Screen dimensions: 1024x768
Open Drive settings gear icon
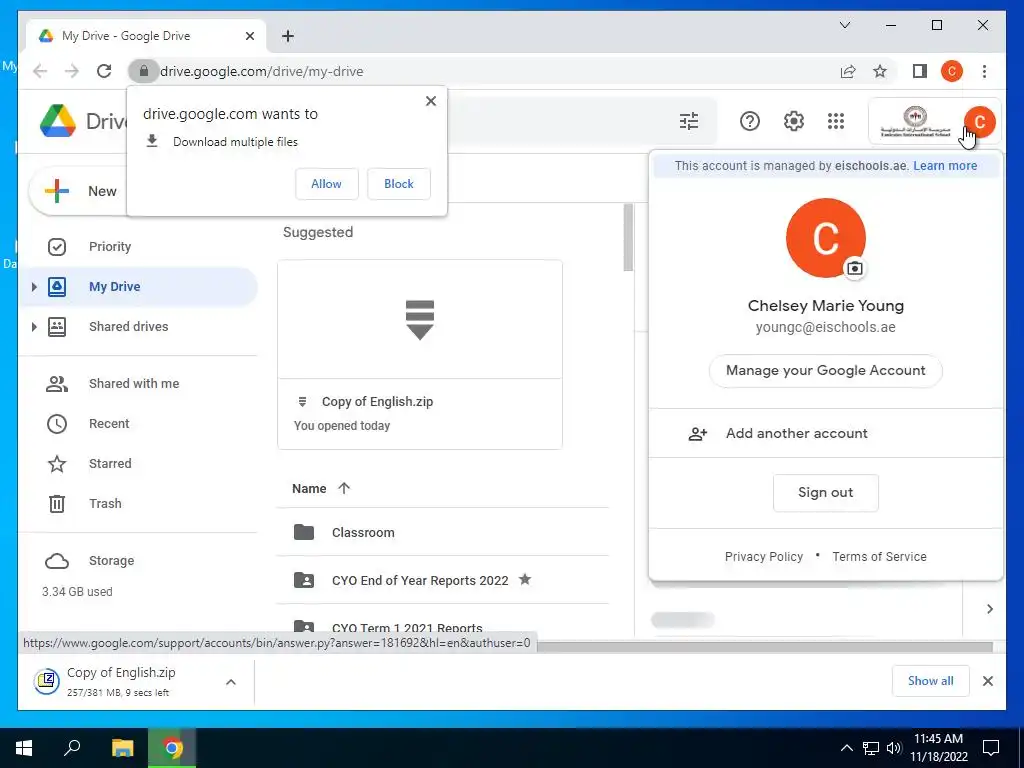coord(793,121)
